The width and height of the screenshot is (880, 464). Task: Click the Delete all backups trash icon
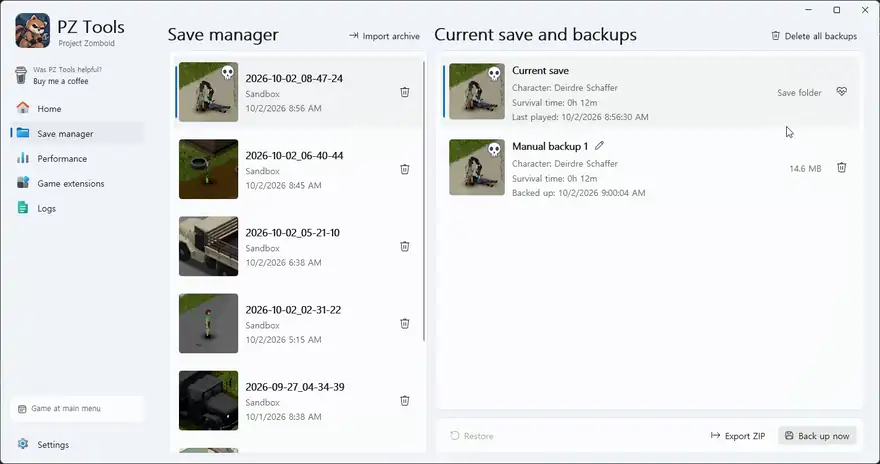pos(776,35)
